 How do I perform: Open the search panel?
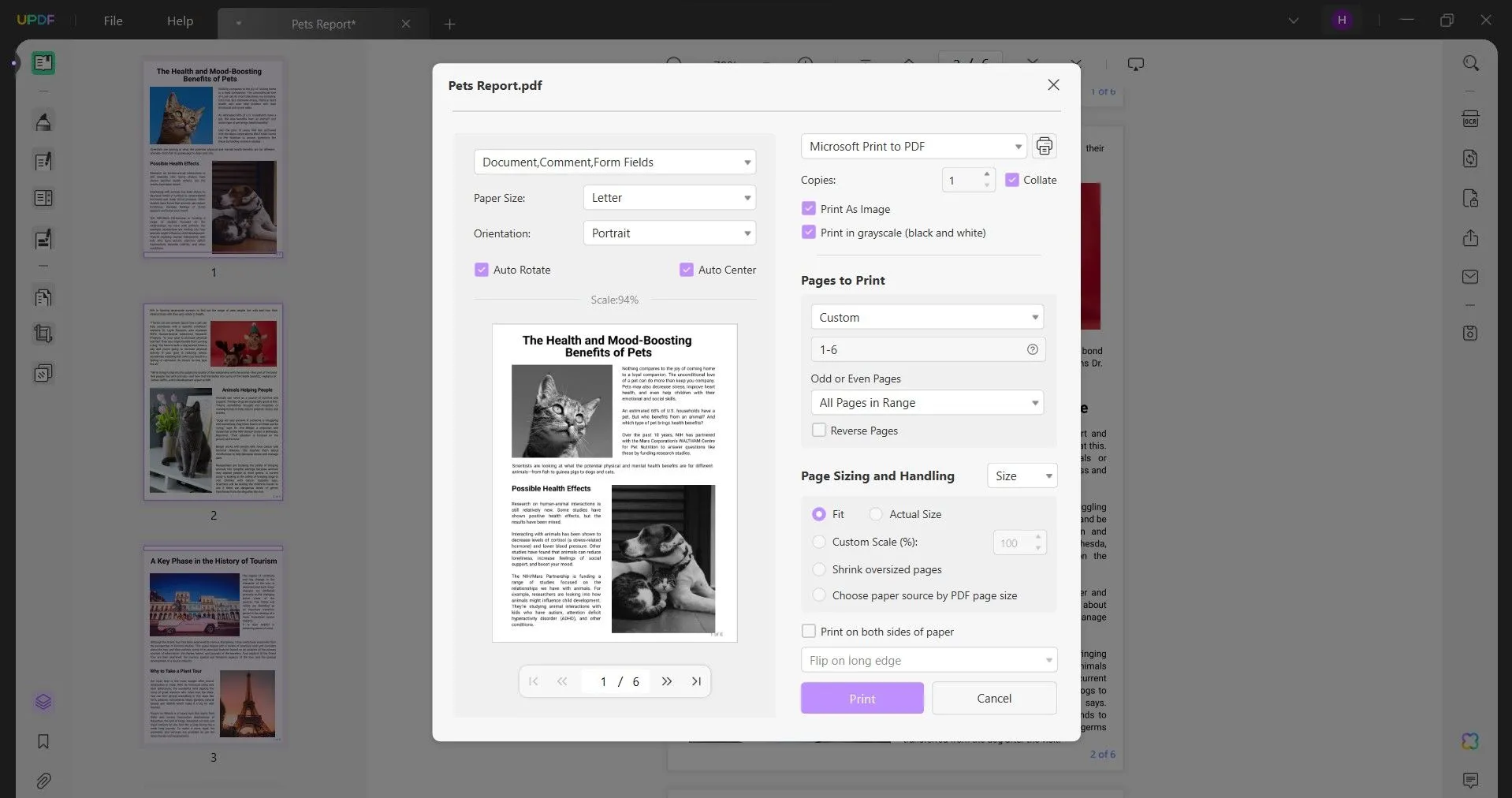[1471, 63]
